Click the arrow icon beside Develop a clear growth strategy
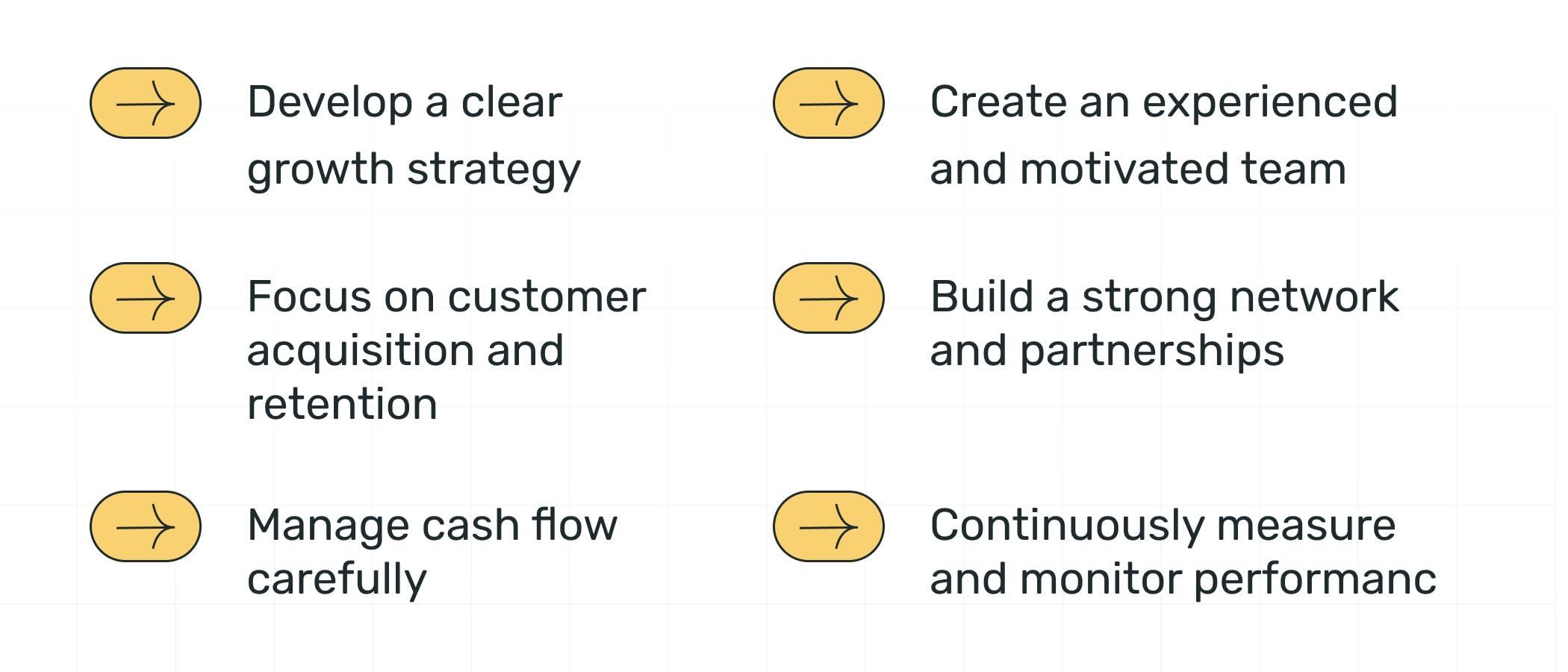1568x672 pixels. click(146, 103)
